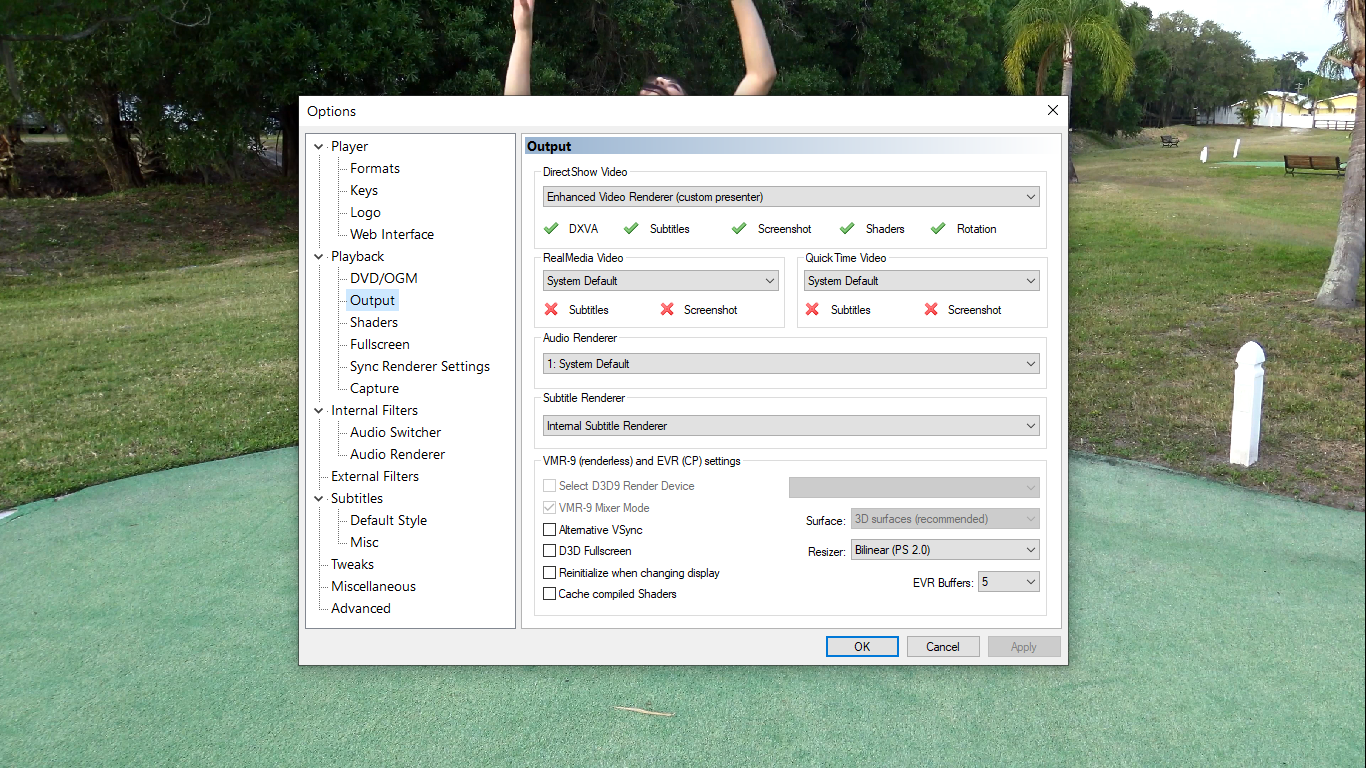The height and width of the screenshot is (768, 1366).
Task: Open the Default Style page
Action: (389, 520)
